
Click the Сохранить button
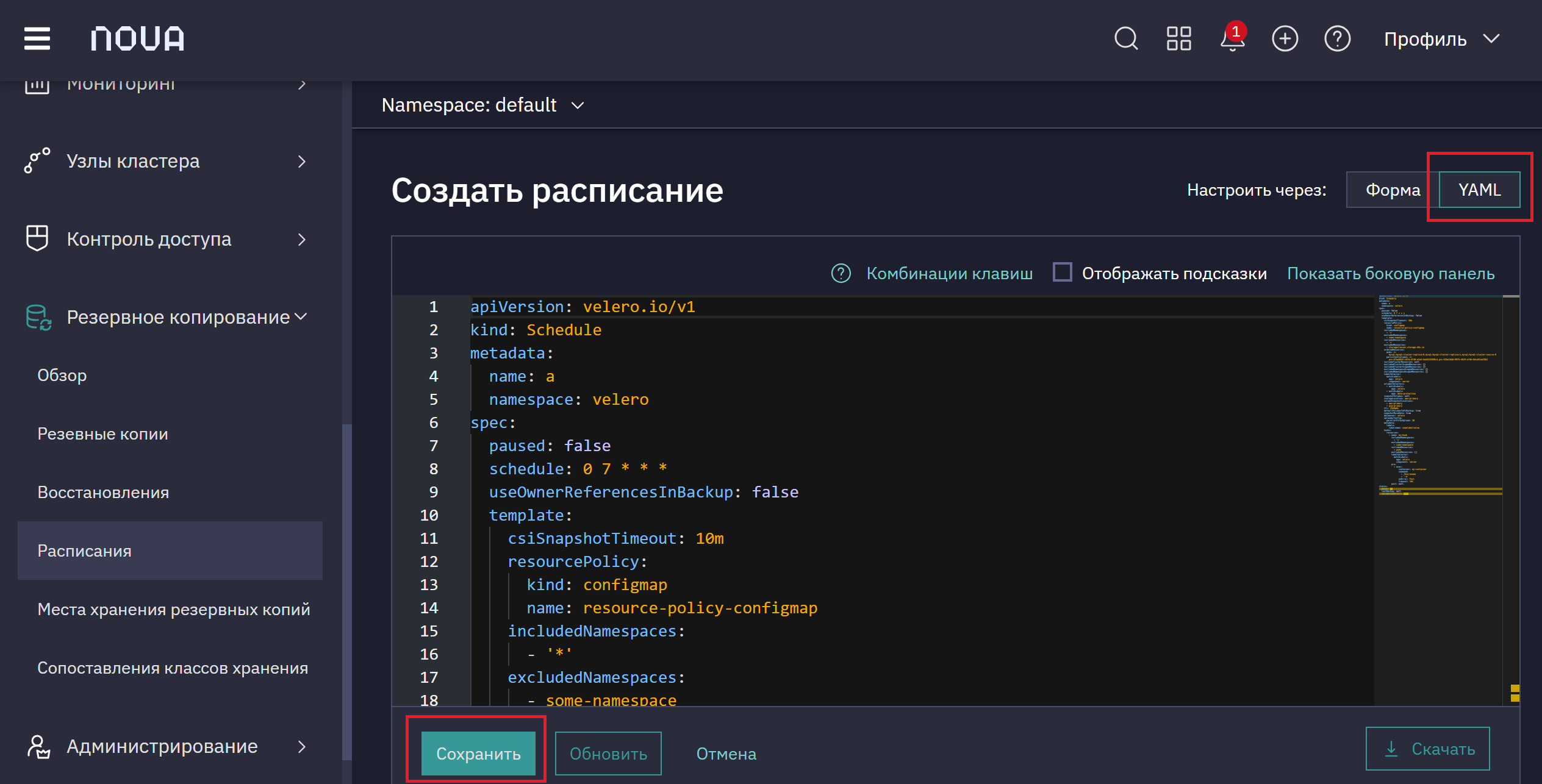tap(478, 754)
